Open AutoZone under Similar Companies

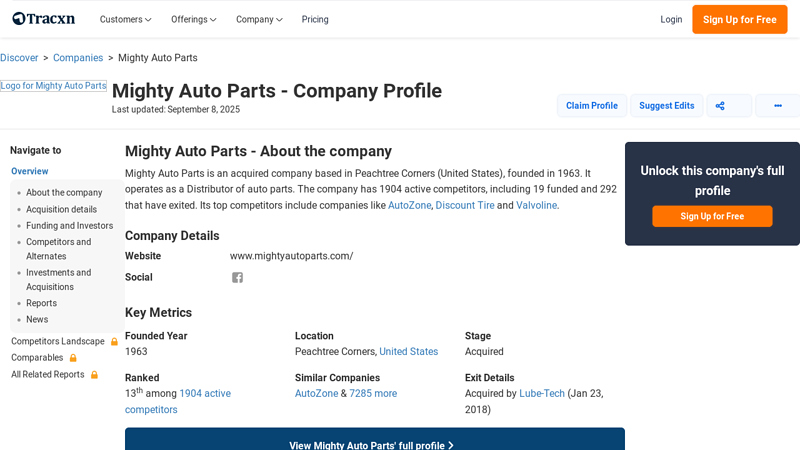316,393
